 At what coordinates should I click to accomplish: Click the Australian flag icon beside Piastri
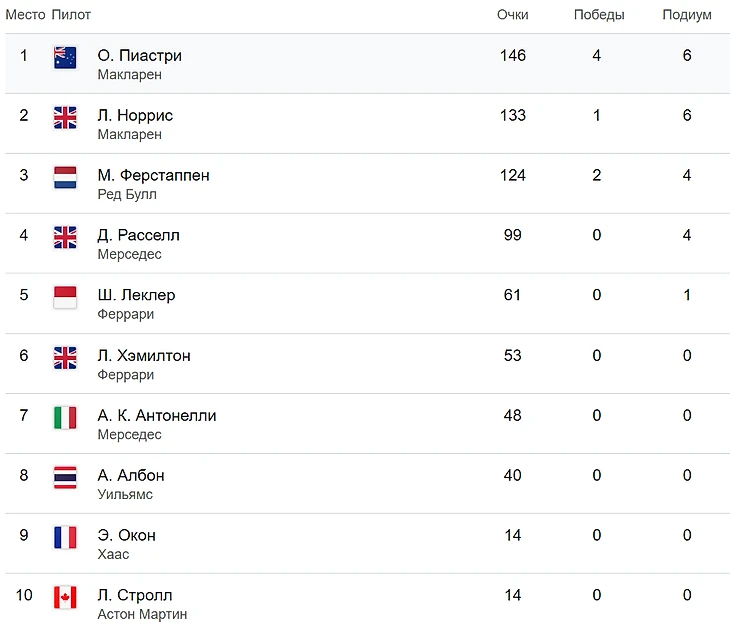65,57
